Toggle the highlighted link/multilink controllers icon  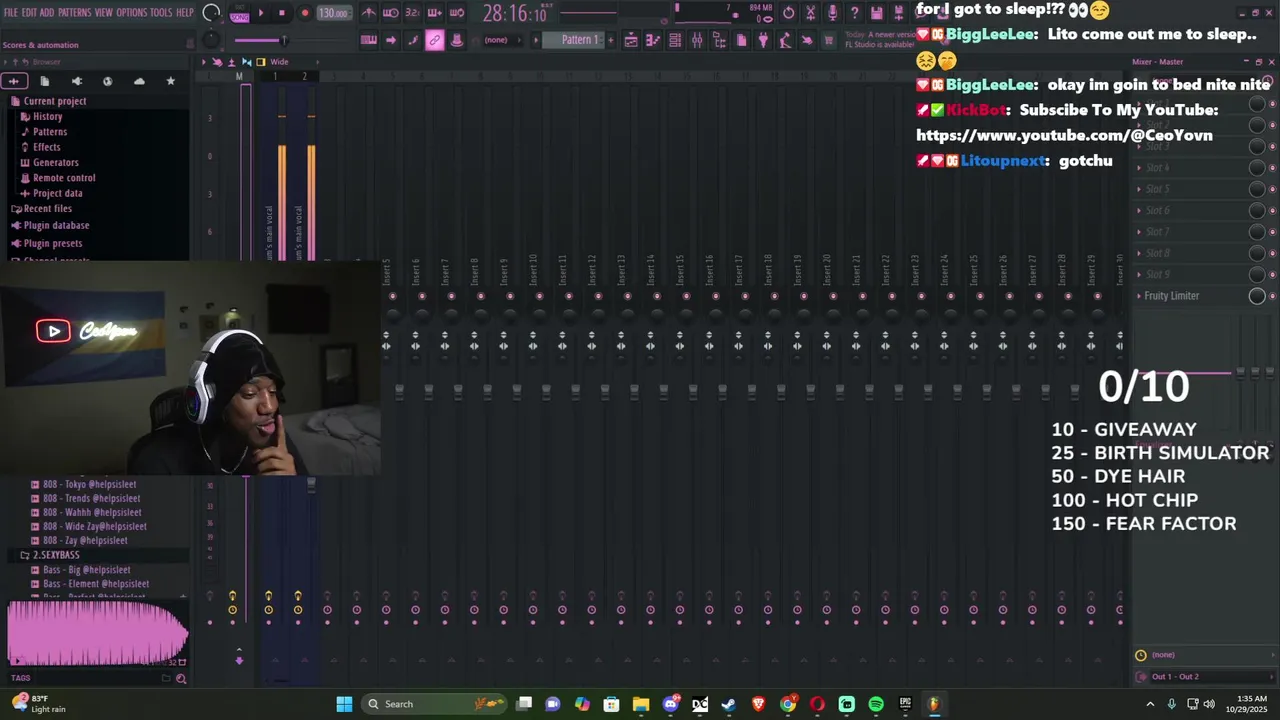[434, 40]
